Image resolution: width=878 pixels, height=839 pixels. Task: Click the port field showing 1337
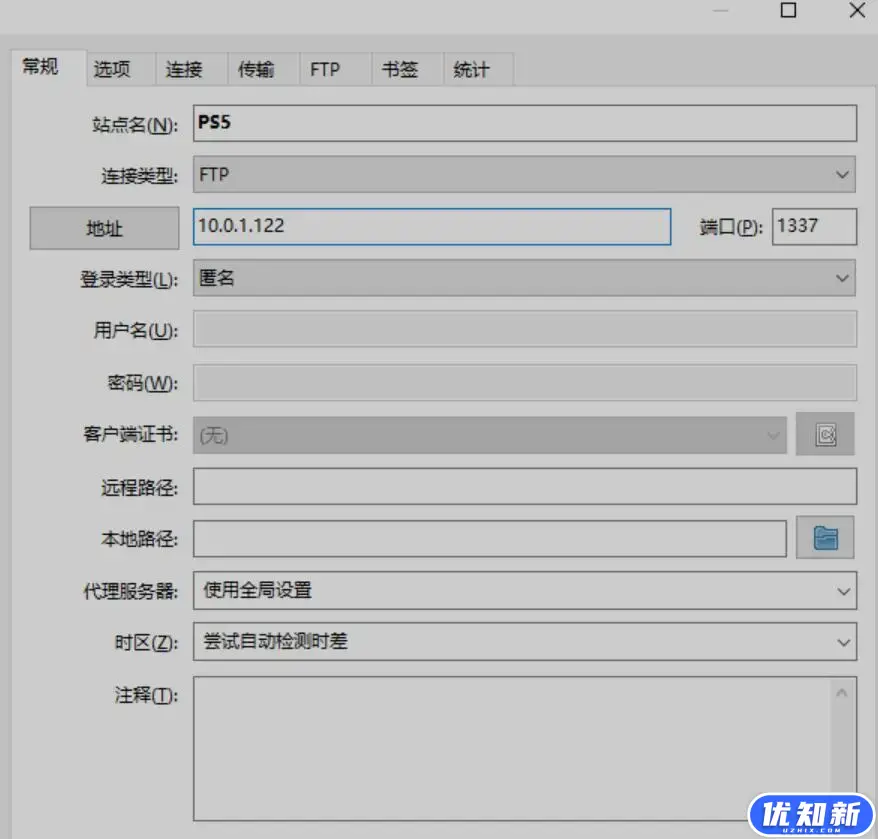tap(813, 226)
